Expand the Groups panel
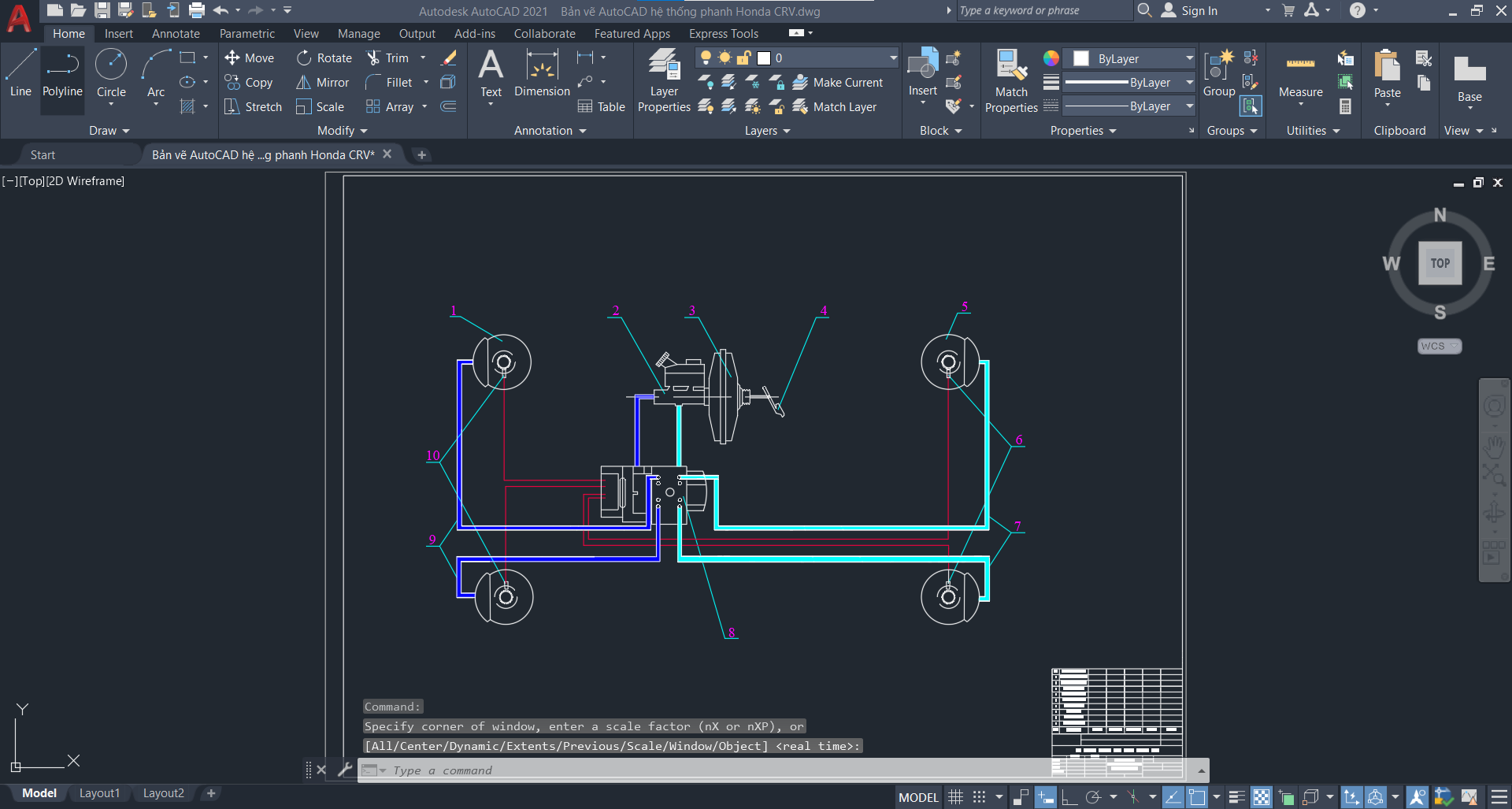1512x809 pixels. (1232, 131)
